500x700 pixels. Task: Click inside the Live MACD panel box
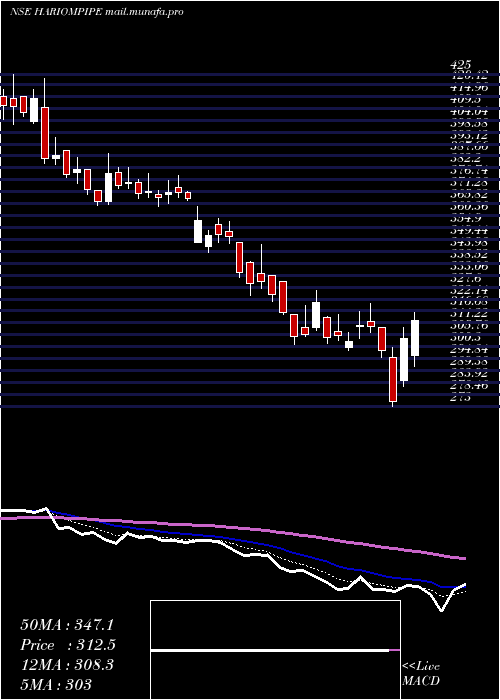(x=275, y=650)
